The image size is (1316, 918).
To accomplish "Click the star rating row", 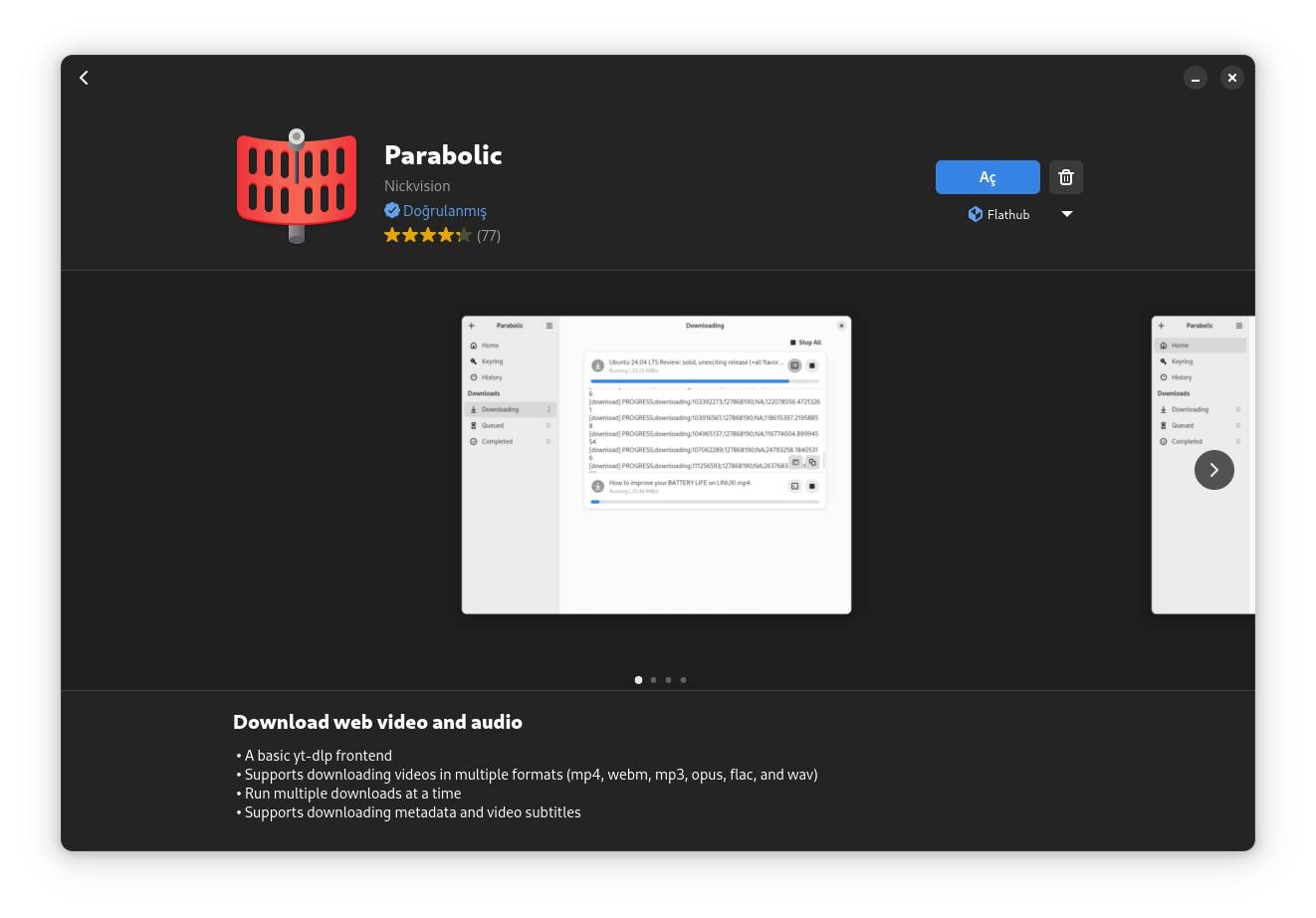I will pyautogui.click(x=427, y=236).
